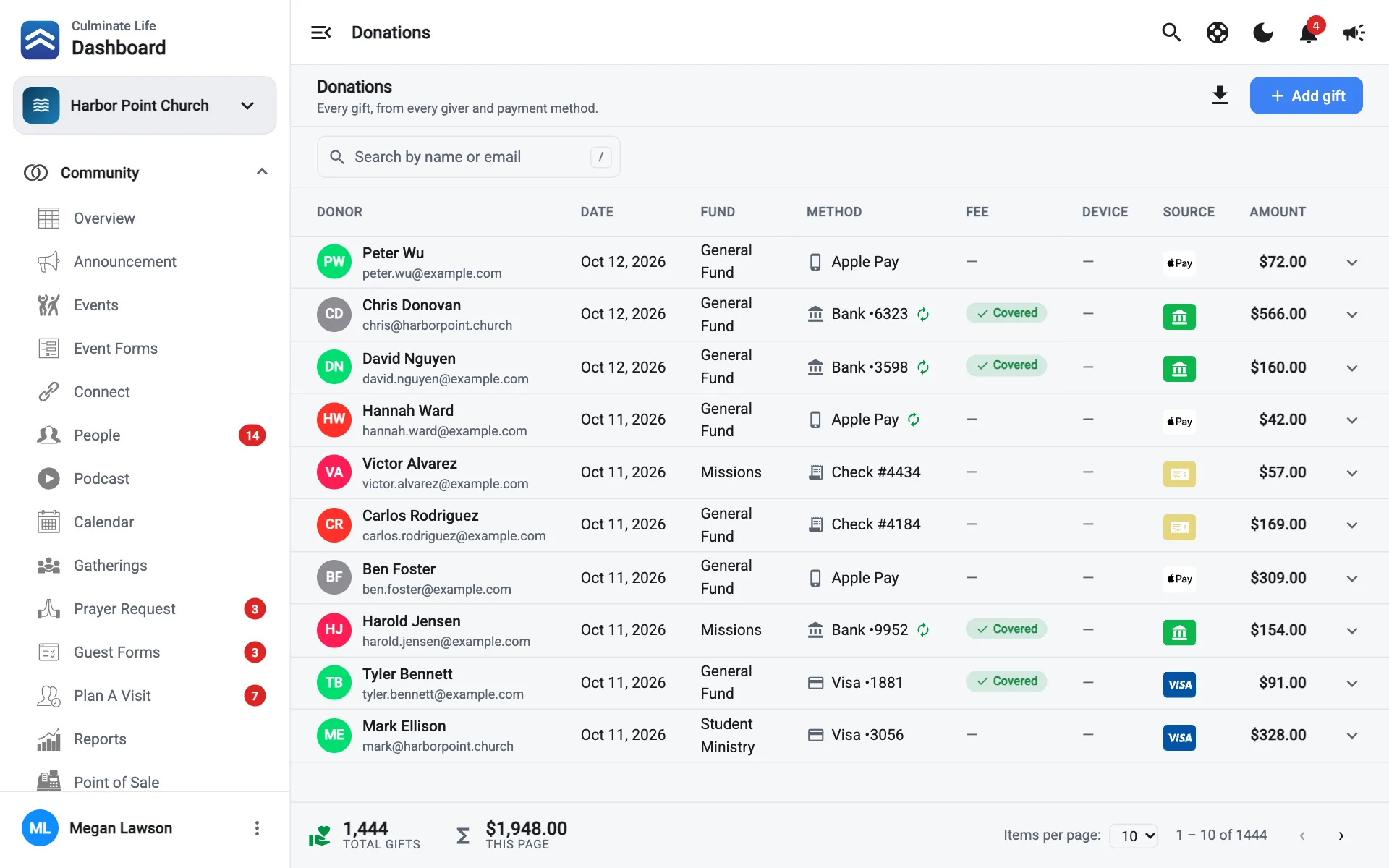
Task: Toggle dark mode with the moon icon
Action: pos(1263,33)
